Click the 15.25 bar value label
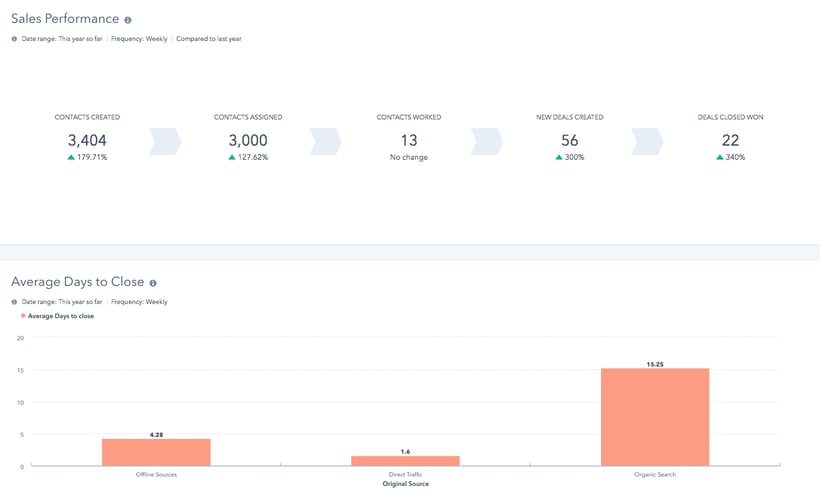The image size is (820, 502). (x=655, y=364)
